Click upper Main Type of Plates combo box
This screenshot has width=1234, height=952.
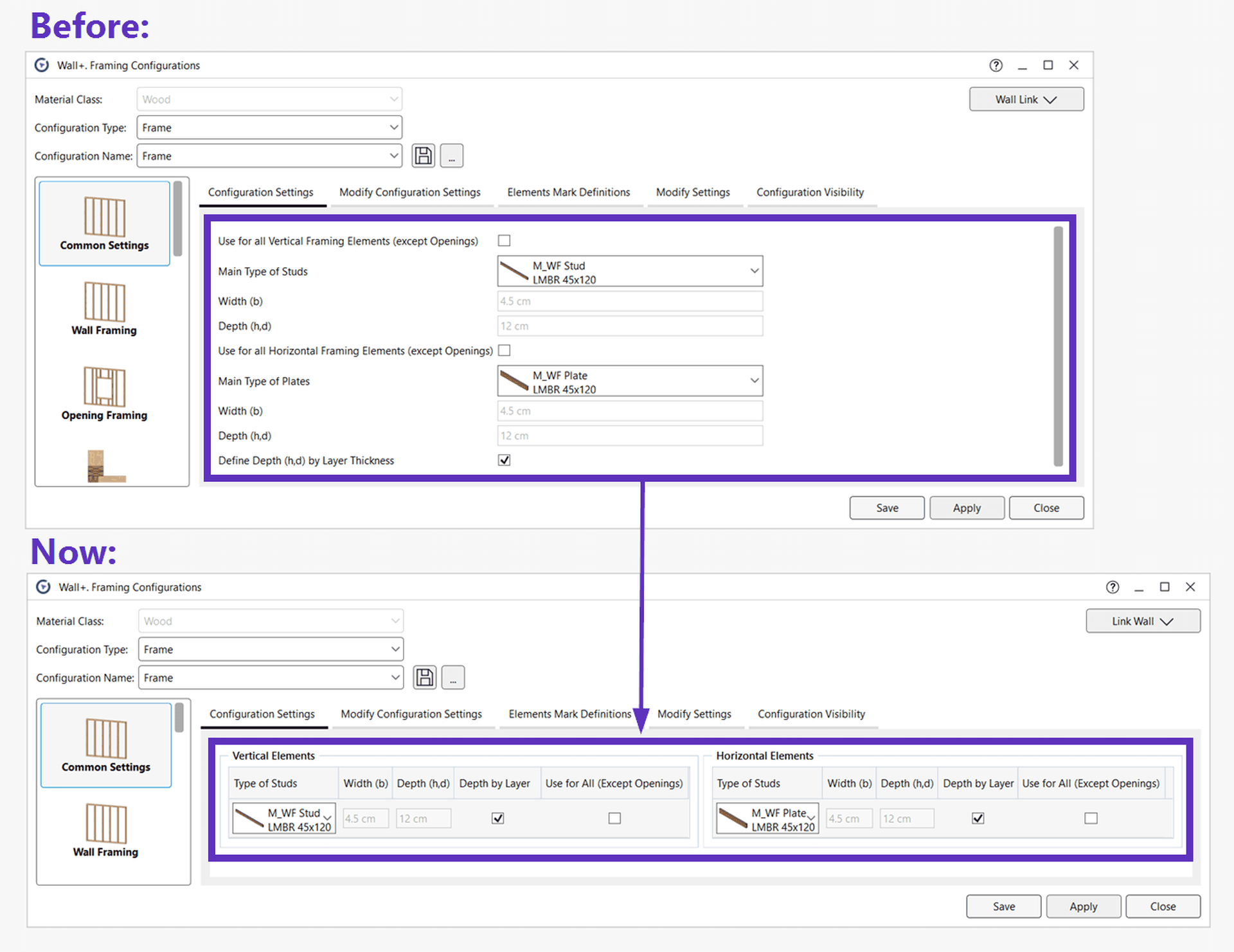pyautogui.click(x=630, y=382)
